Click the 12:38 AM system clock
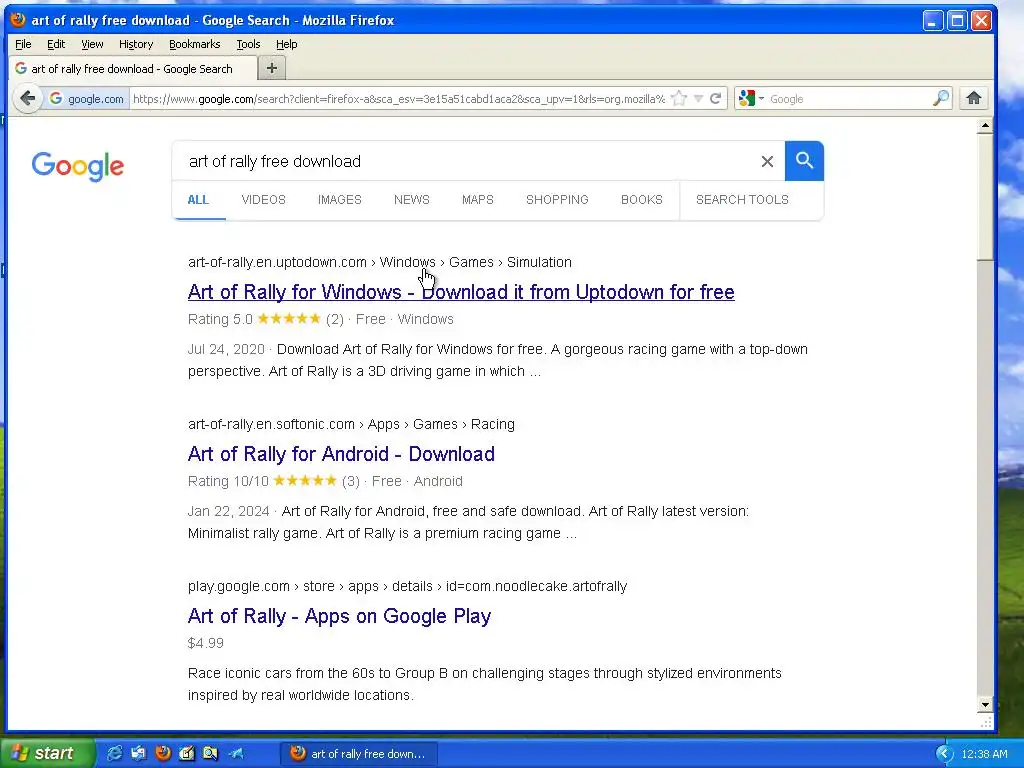Viewport: 1024px width, 768px height. tap(984, 754)
